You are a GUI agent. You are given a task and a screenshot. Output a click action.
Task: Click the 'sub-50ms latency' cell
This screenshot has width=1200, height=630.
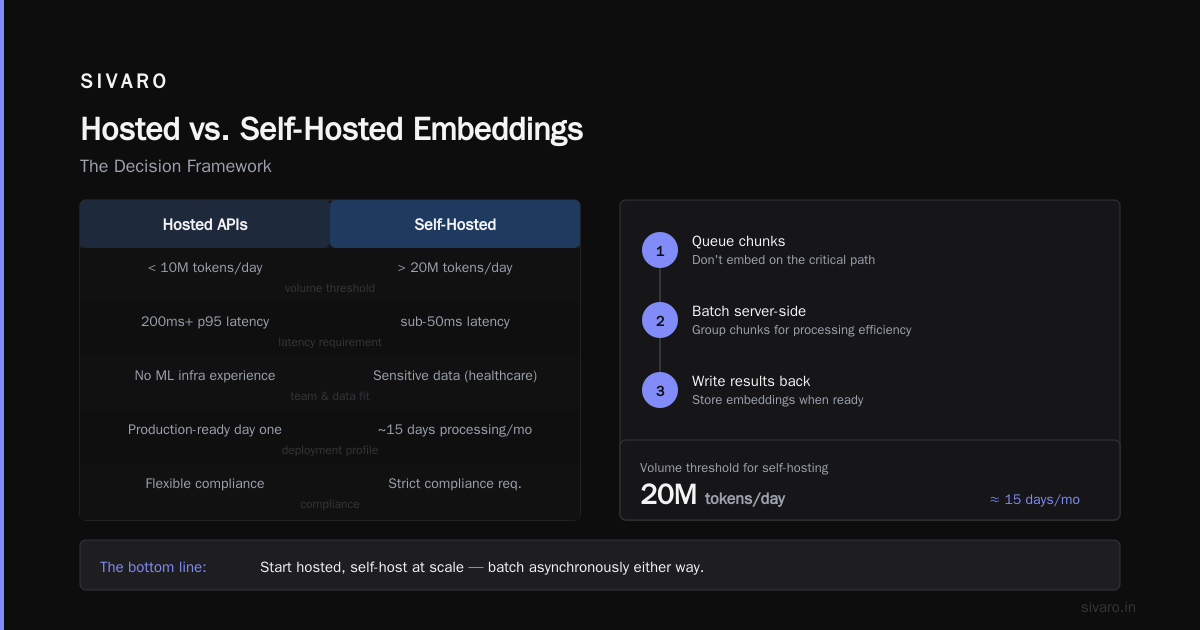(x=455, y=321)
